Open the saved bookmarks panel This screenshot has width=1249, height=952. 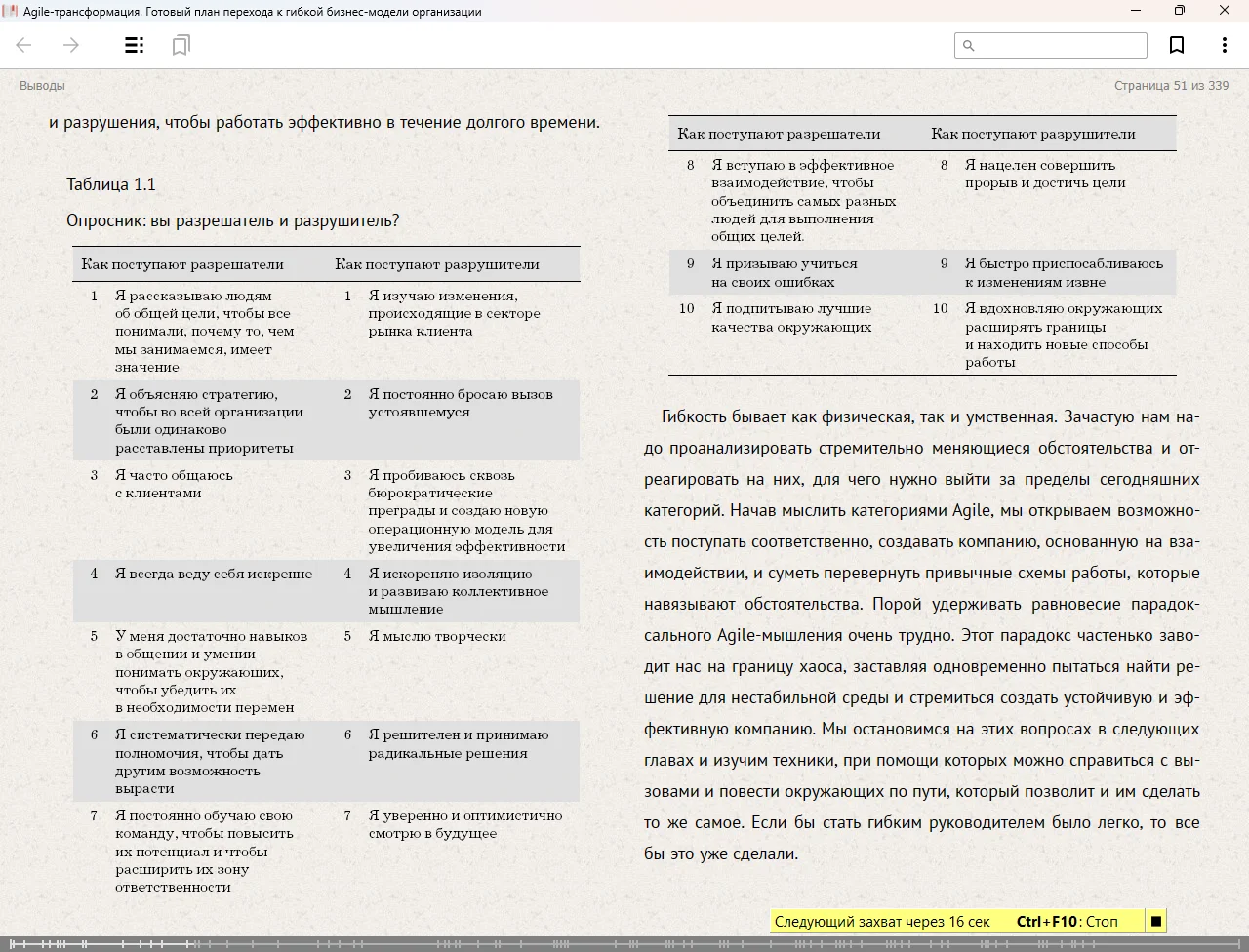[x=181, y=45]
